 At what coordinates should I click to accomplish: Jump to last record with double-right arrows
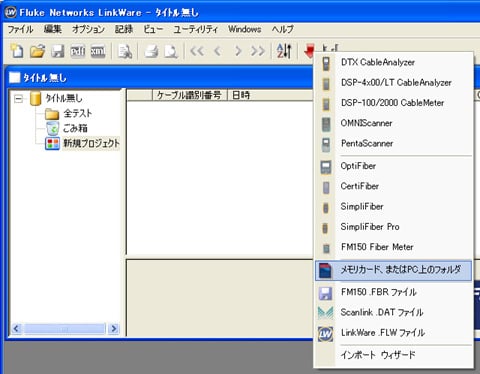point(258,51)
